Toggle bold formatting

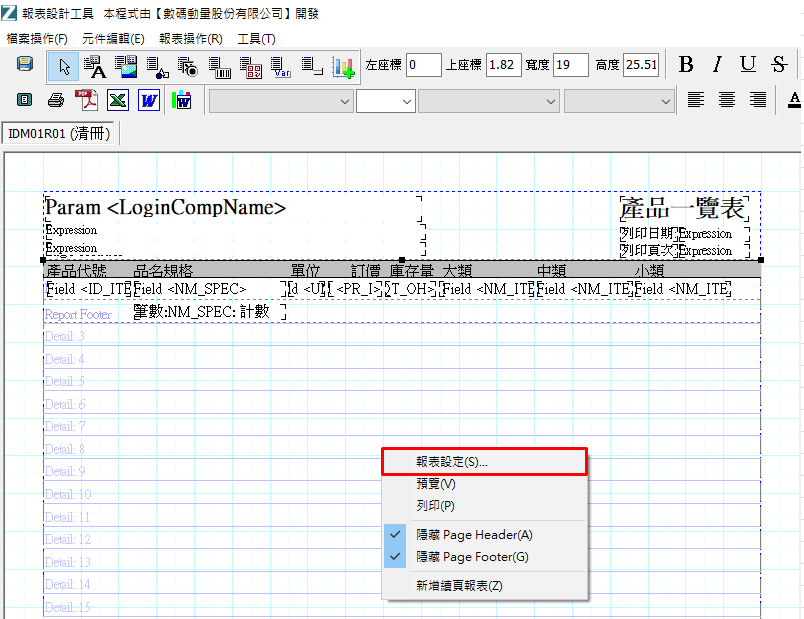pyautogui.click(x=686, y=65)
